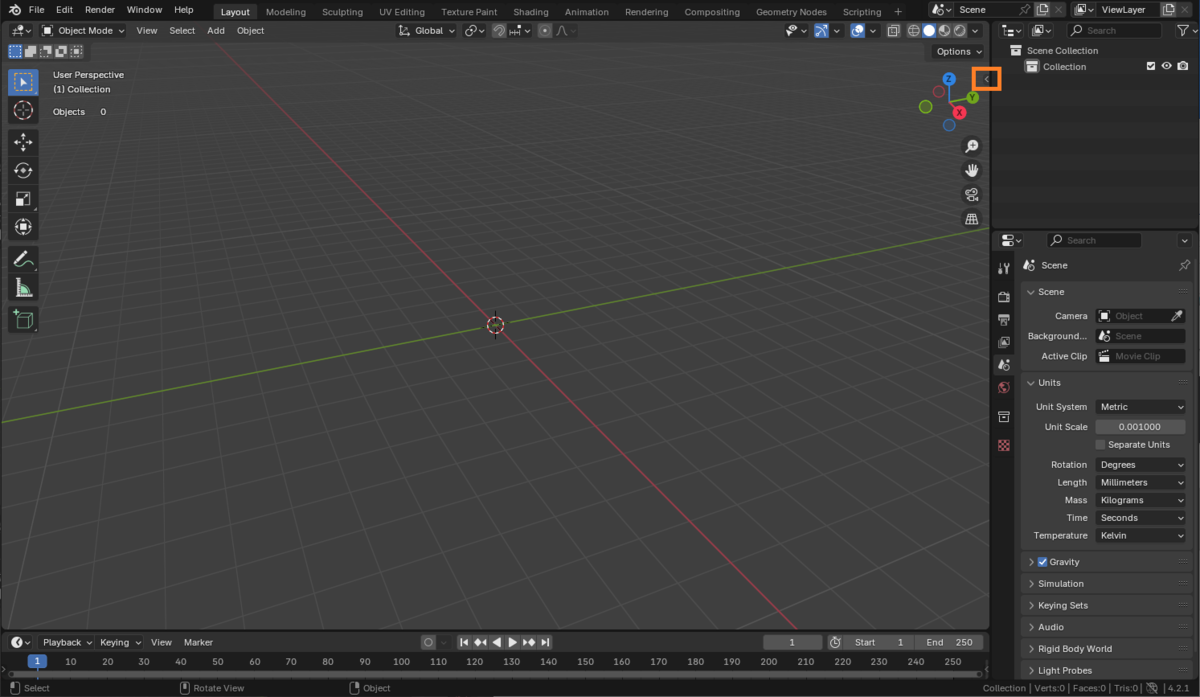This screenshot has width=1200, height=697.
Task: Open the File menu
Action: (x=36, y=9)
